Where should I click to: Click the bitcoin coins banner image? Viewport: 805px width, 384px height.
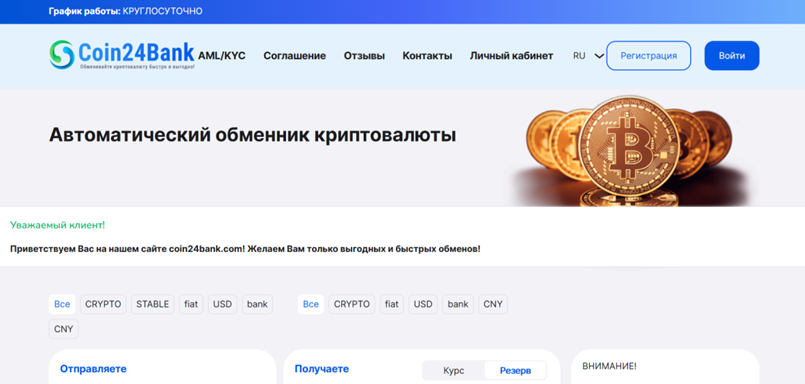(630, 151)
